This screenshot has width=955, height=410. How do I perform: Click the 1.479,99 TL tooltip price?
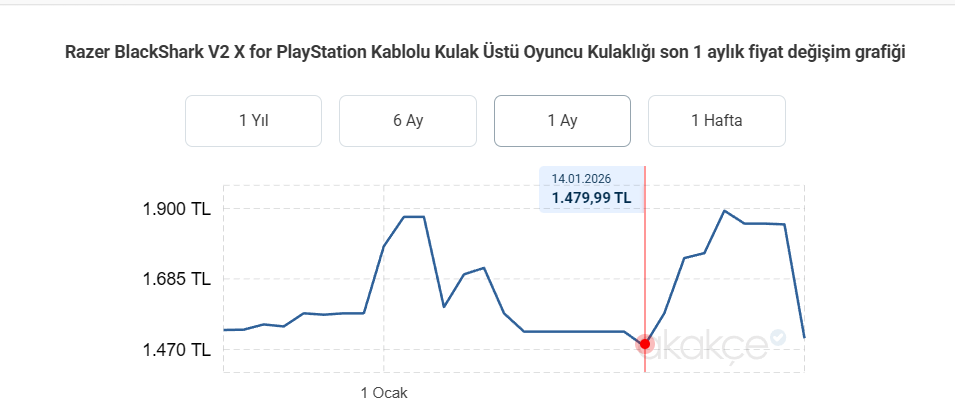[591, 197]
